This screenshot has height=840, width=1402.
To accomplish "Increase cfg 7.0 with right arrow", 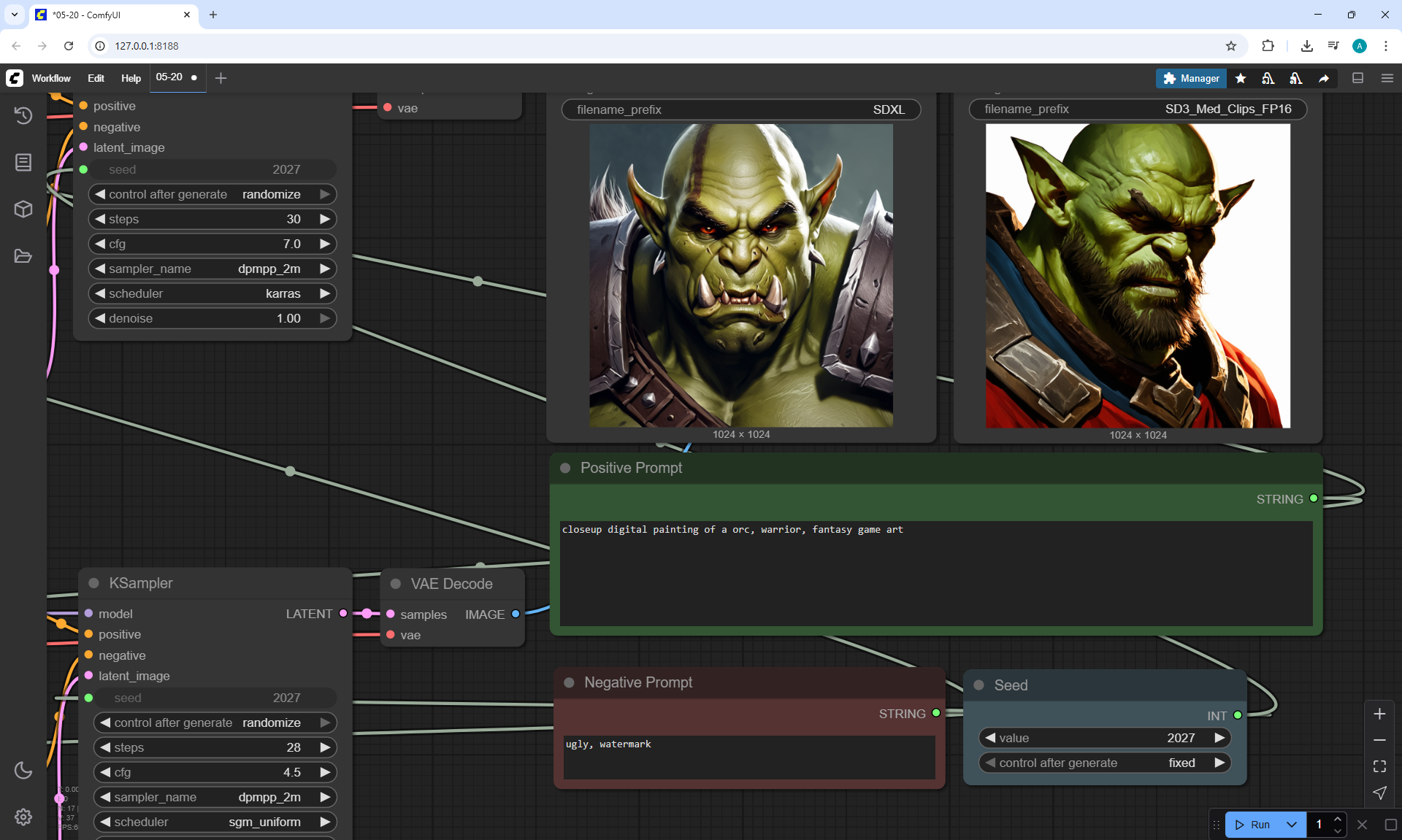I will [325, 244].
